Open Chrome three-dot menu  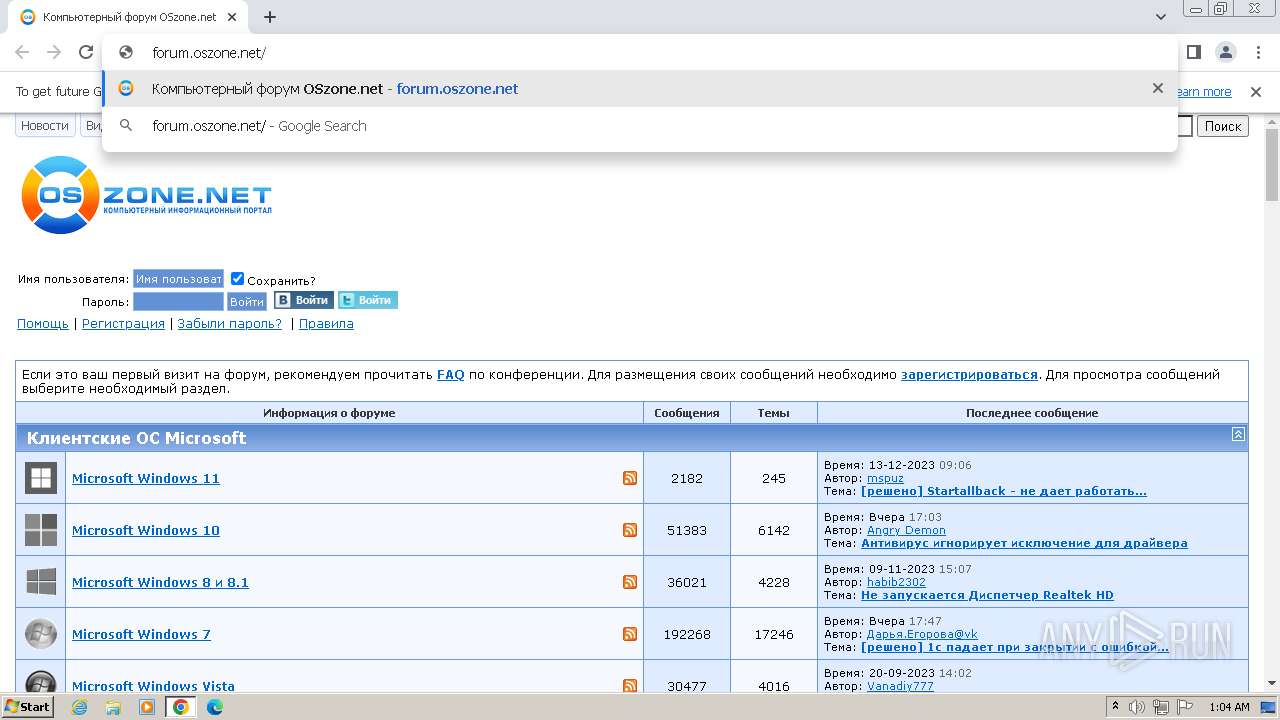tap(1257, 53)
